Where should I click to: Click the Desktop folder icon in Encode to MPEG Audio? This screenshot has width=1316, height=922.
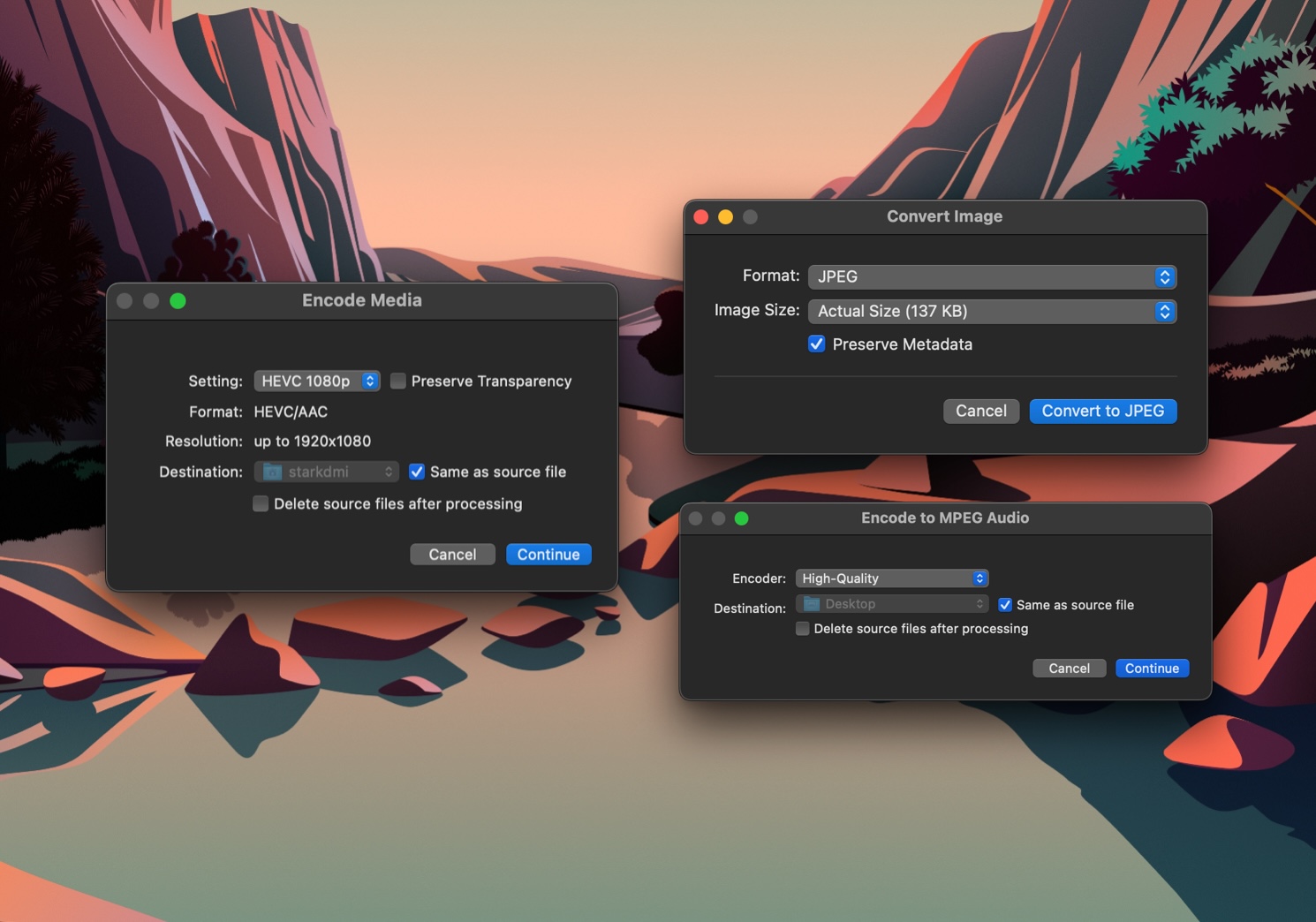pos(813,603)
